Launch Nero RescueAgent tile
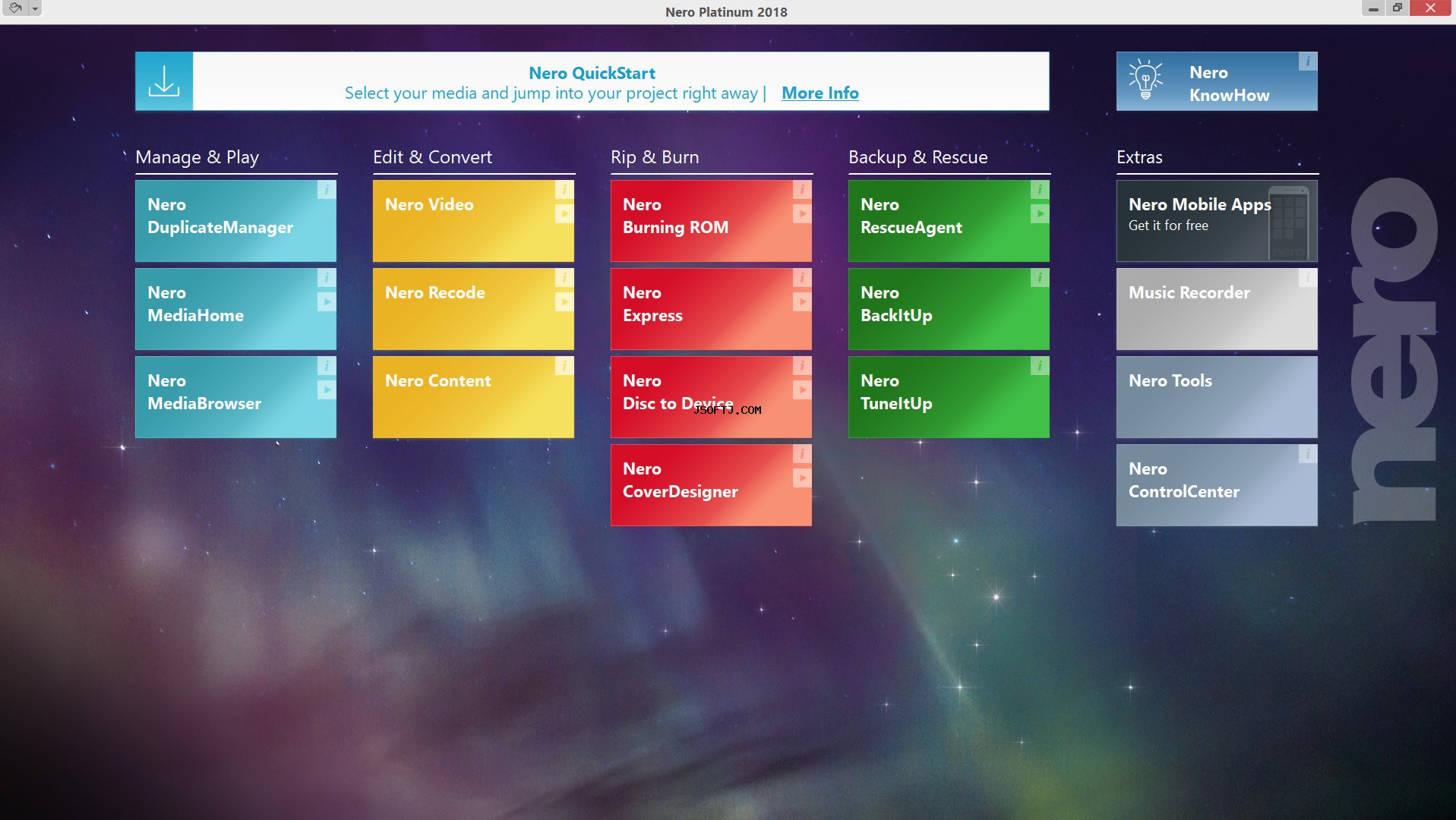Viewport: 1456px width, 820px height. [x=949, y=221]
